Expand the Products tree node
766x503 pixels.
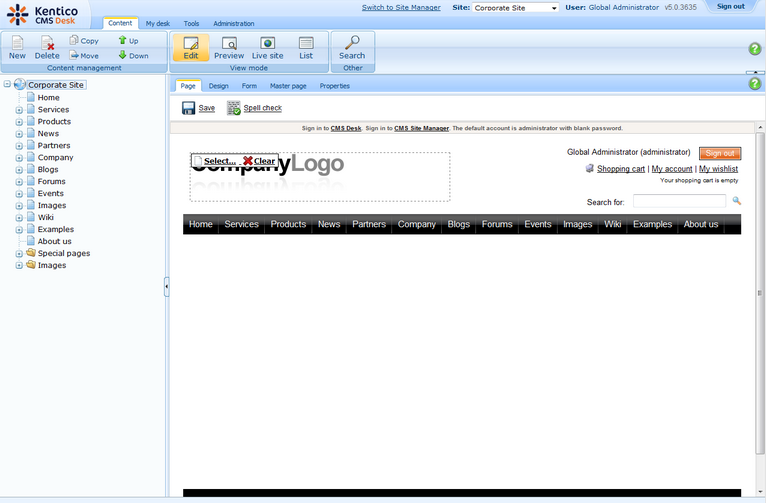(19, 122)
